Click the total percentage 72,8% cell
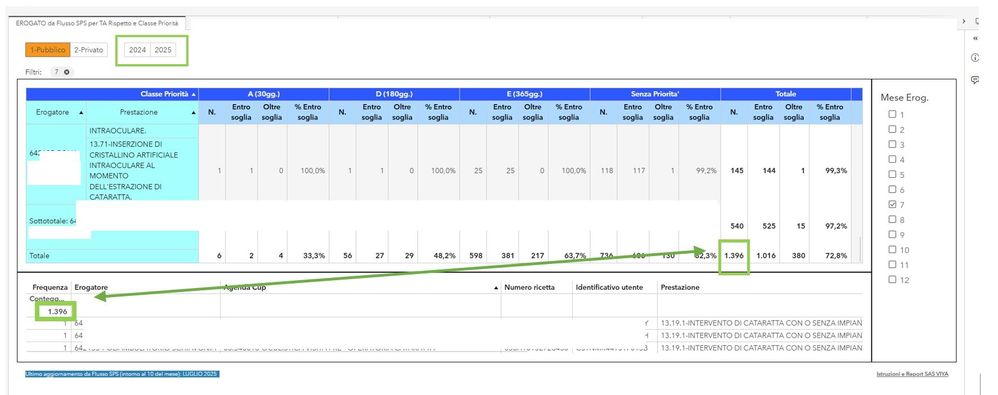The width and height of the screenshot is (998, 395). tap(835, 256)
